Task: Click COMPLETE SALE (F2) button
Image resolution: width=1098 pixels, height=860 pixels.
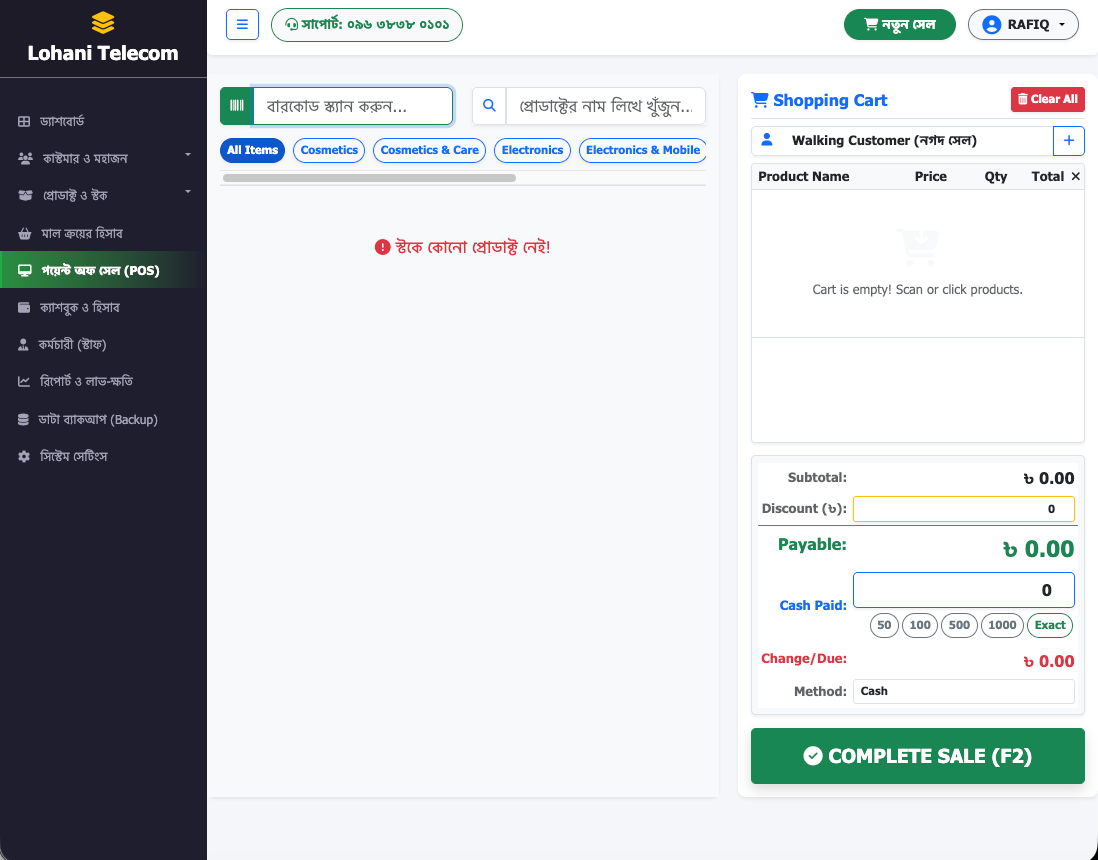Action: [x=917, y=756]
